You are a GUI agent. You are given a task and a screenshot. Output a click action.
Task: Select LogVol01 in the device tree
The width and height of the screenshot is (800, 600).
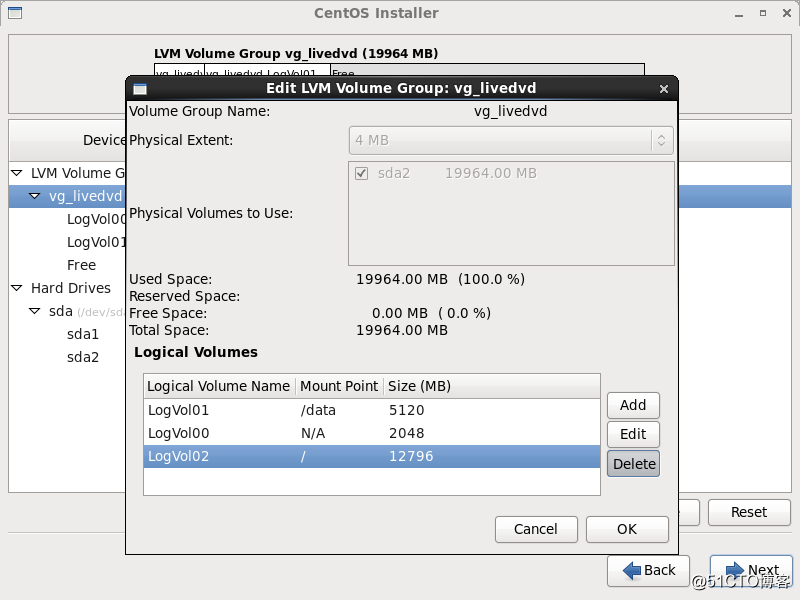pos(96,242)
